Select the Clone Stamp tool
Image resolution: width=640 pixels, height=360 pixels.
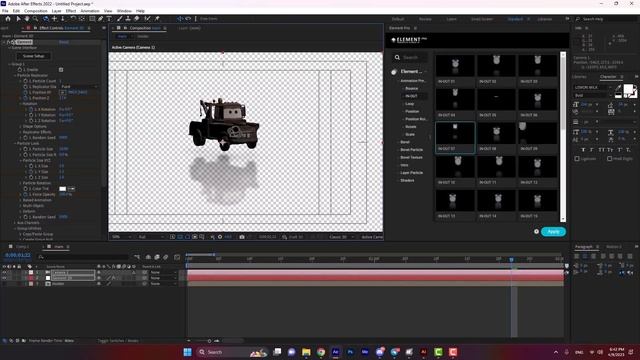point(128,19)
